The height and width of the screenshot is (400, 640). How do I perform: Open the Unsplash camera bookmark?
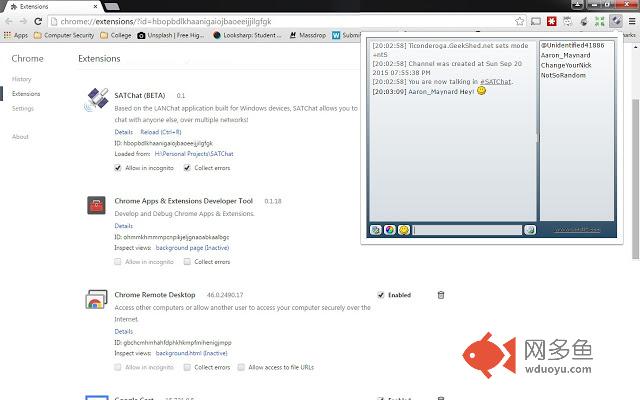pyautogui.click(x=171, y=36)
